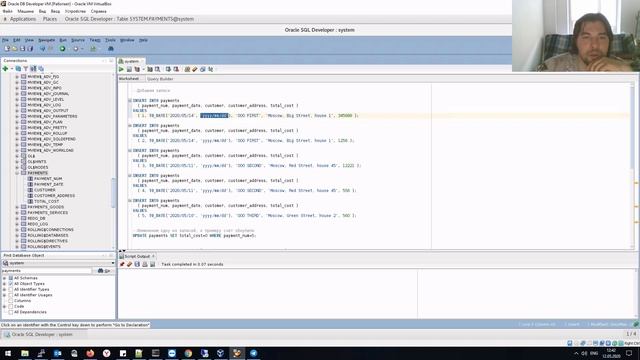Open TeamViewer from the taskbar
Screen dimensions: 640x360
[171, 353]
